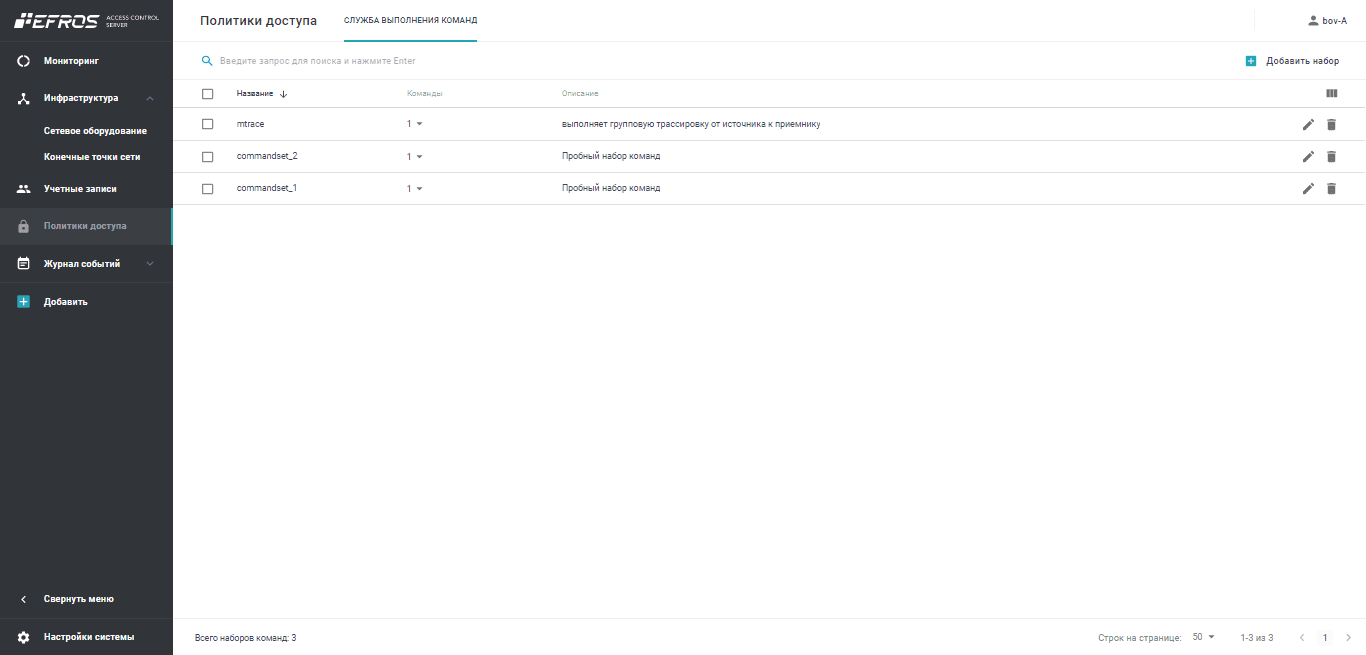Click the Access Policies lock icon
The width and height of the screenshot is (1366, 655).
(x=24, y=226)
